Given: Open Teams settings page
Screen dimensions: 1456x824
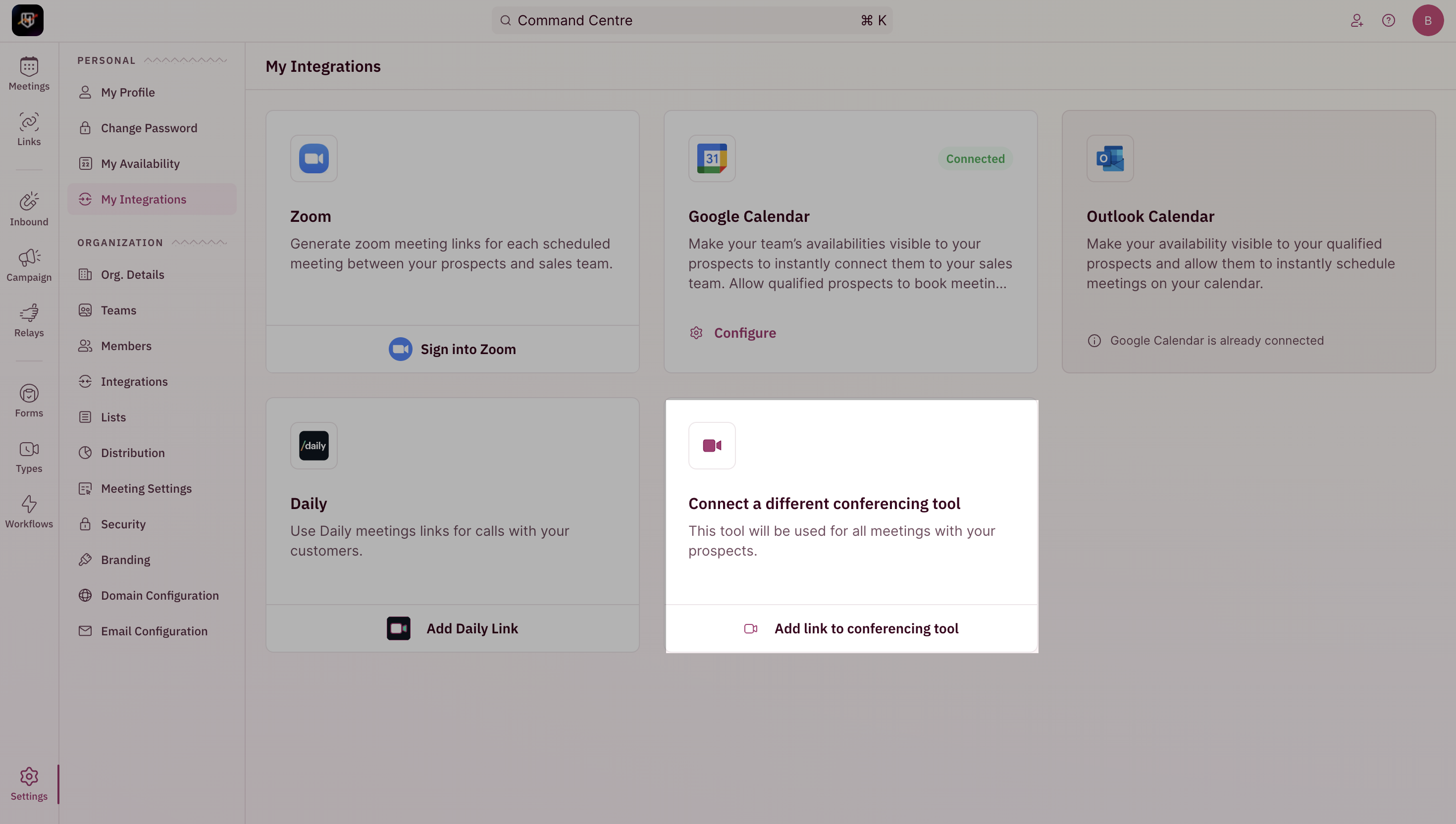Looking at the screenshot, I should tap(152, 310).
